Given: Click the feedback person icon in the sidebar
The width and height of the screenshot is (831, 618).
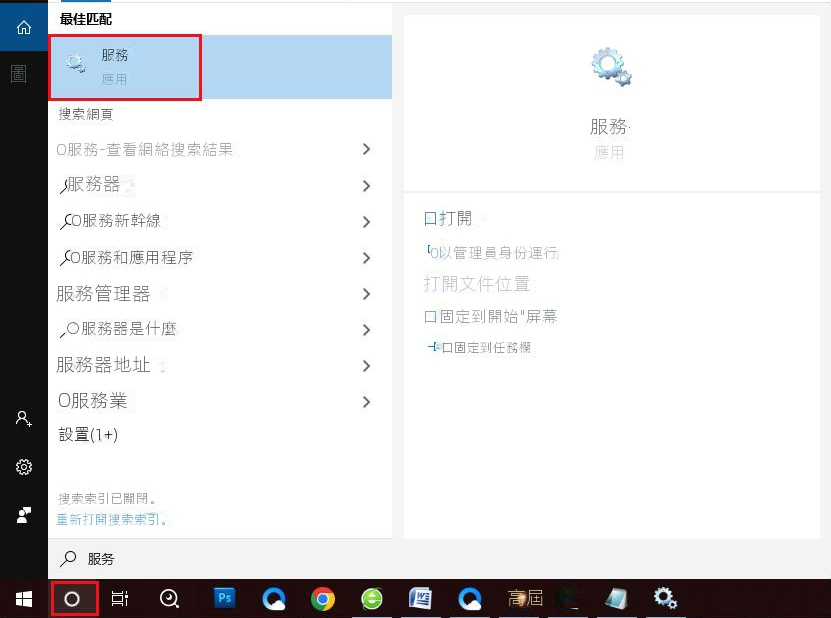Looking at the screenshot, I should [x=24, y=515].
